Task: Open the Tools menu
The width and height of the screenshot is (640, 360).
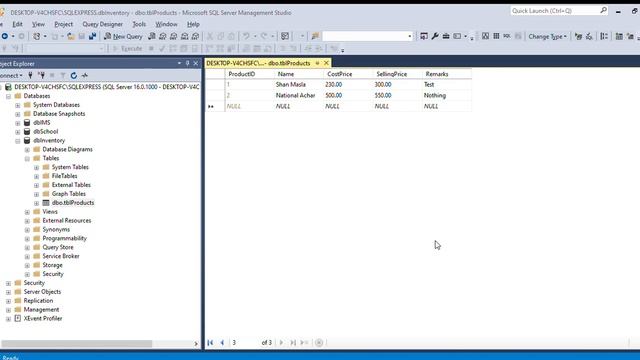Action: [x=139, y=24]
